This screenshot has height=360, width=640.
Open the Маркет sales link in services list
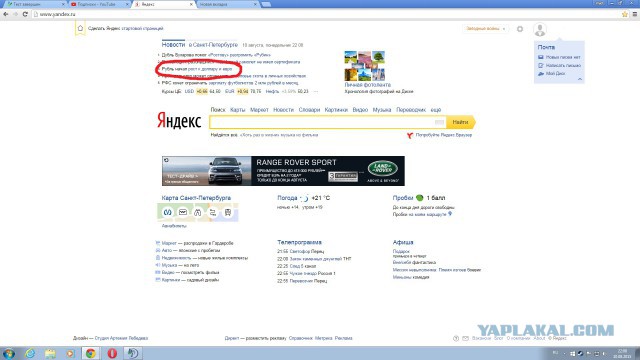(169, 243)
